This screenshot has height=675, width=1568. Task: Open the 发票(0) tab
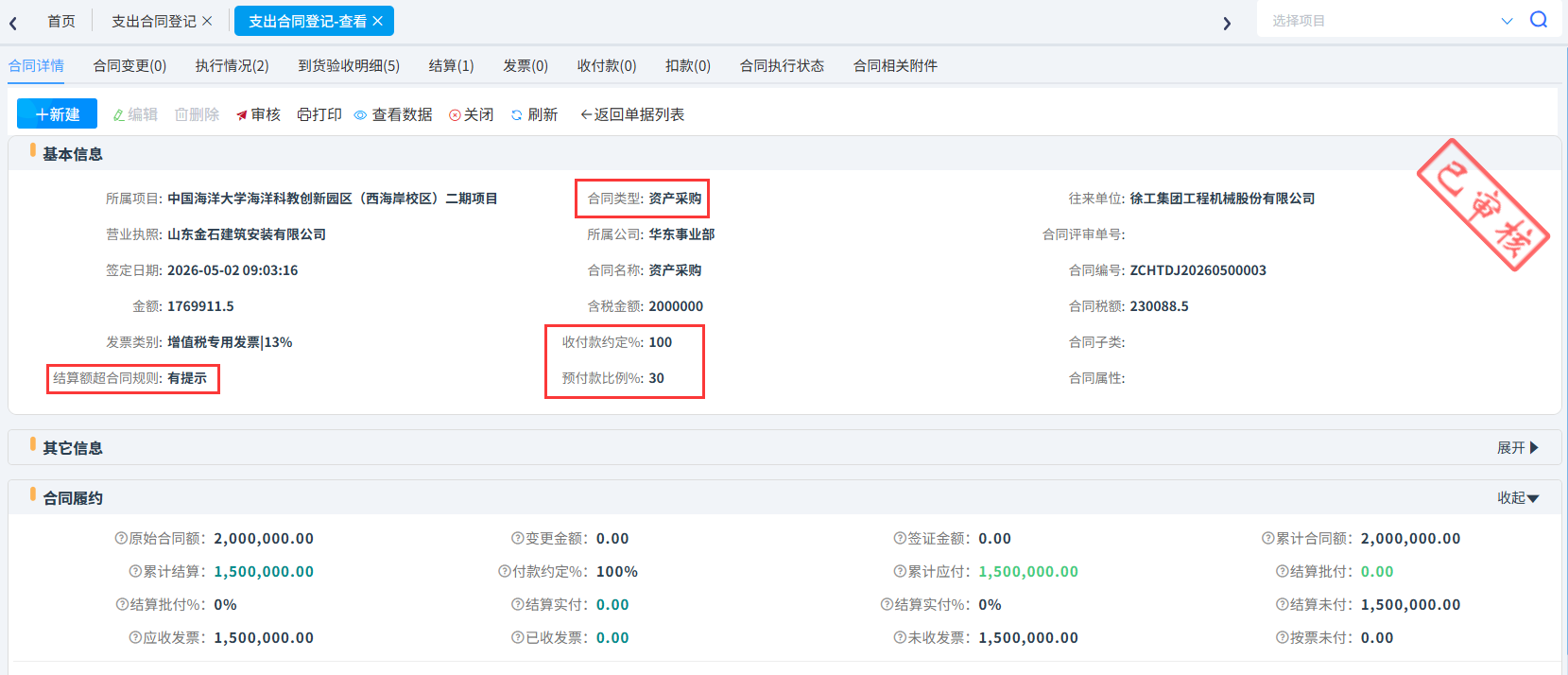pyautogui.click(x=526, y=65)
